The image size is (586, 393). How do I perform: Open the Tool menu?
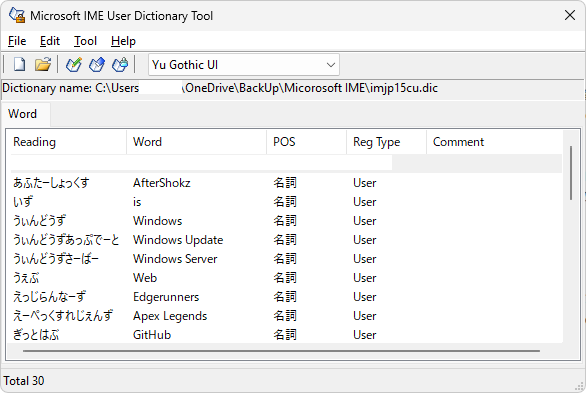coord(85,41)
